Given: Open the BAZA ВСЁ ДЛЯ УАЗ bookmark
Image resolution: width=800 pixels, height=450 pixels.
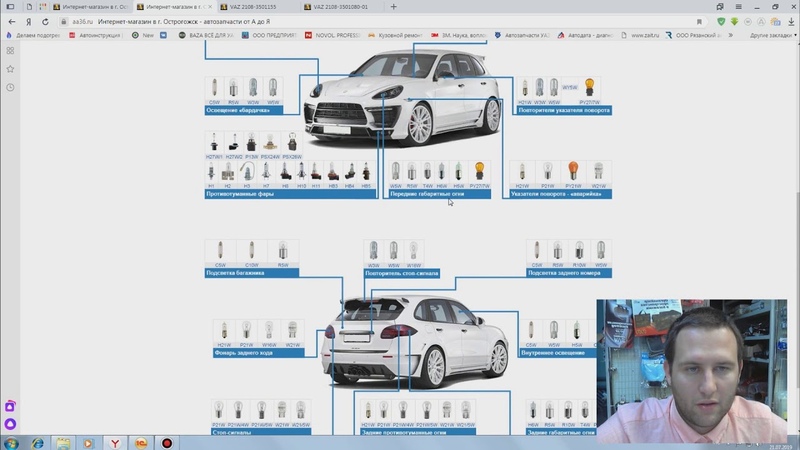Looking at the screenshot, I should pos(206,35).
